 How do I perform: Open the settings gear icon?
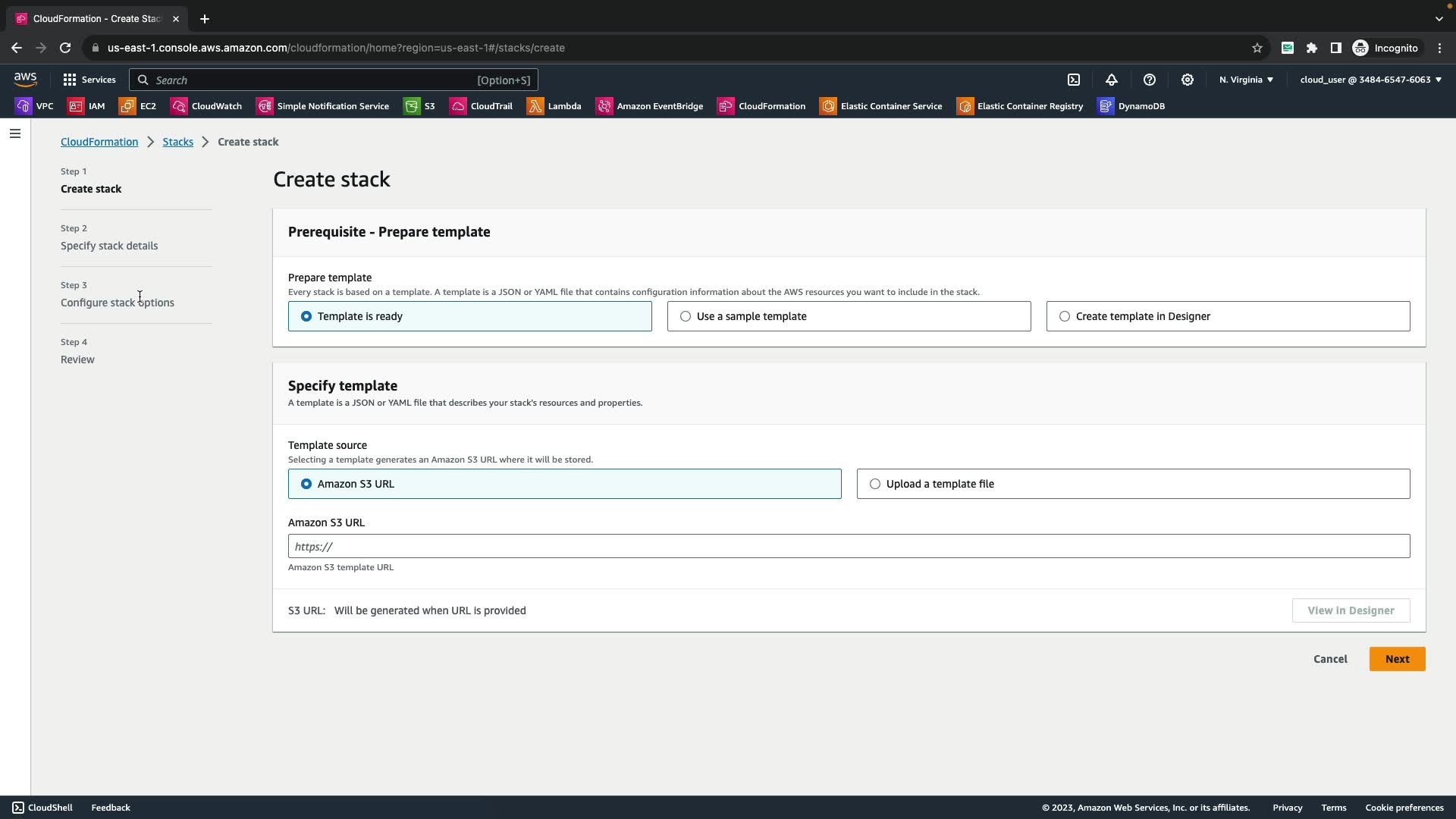coord(1188,80)
